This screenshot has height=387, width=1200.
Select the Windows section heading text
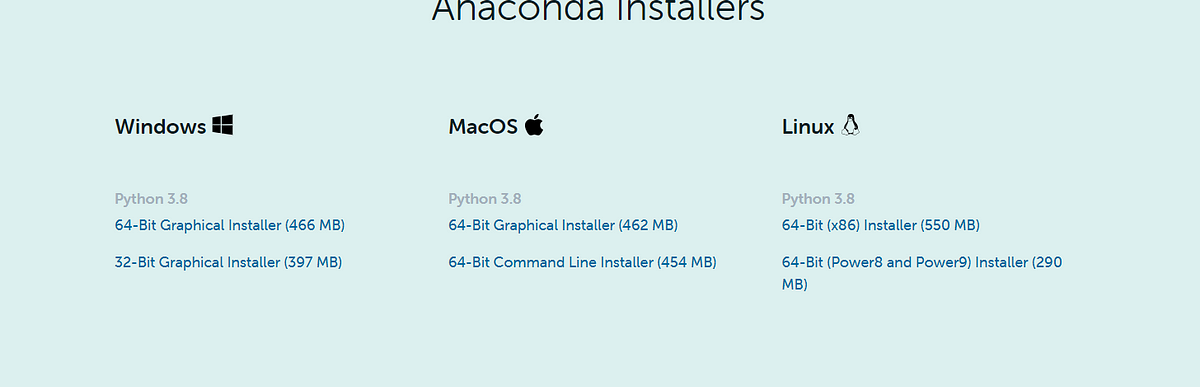click(160, 127)
